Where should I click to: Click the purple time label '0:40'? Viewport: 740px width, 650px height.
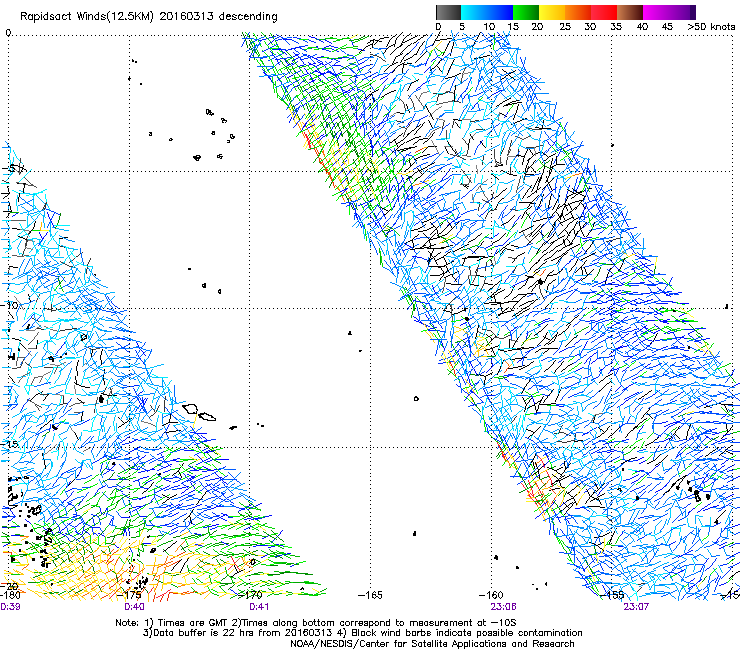tap(135, 607)
